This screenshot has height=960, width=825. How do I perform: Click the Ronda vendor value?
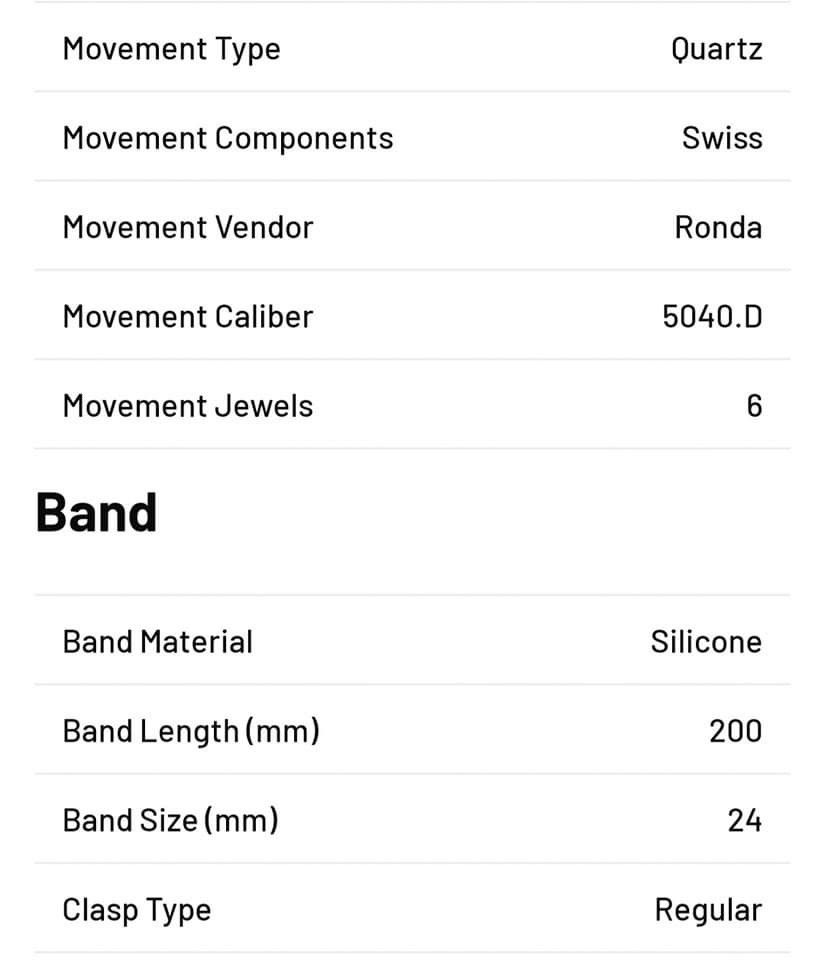(x=719, y=227)
